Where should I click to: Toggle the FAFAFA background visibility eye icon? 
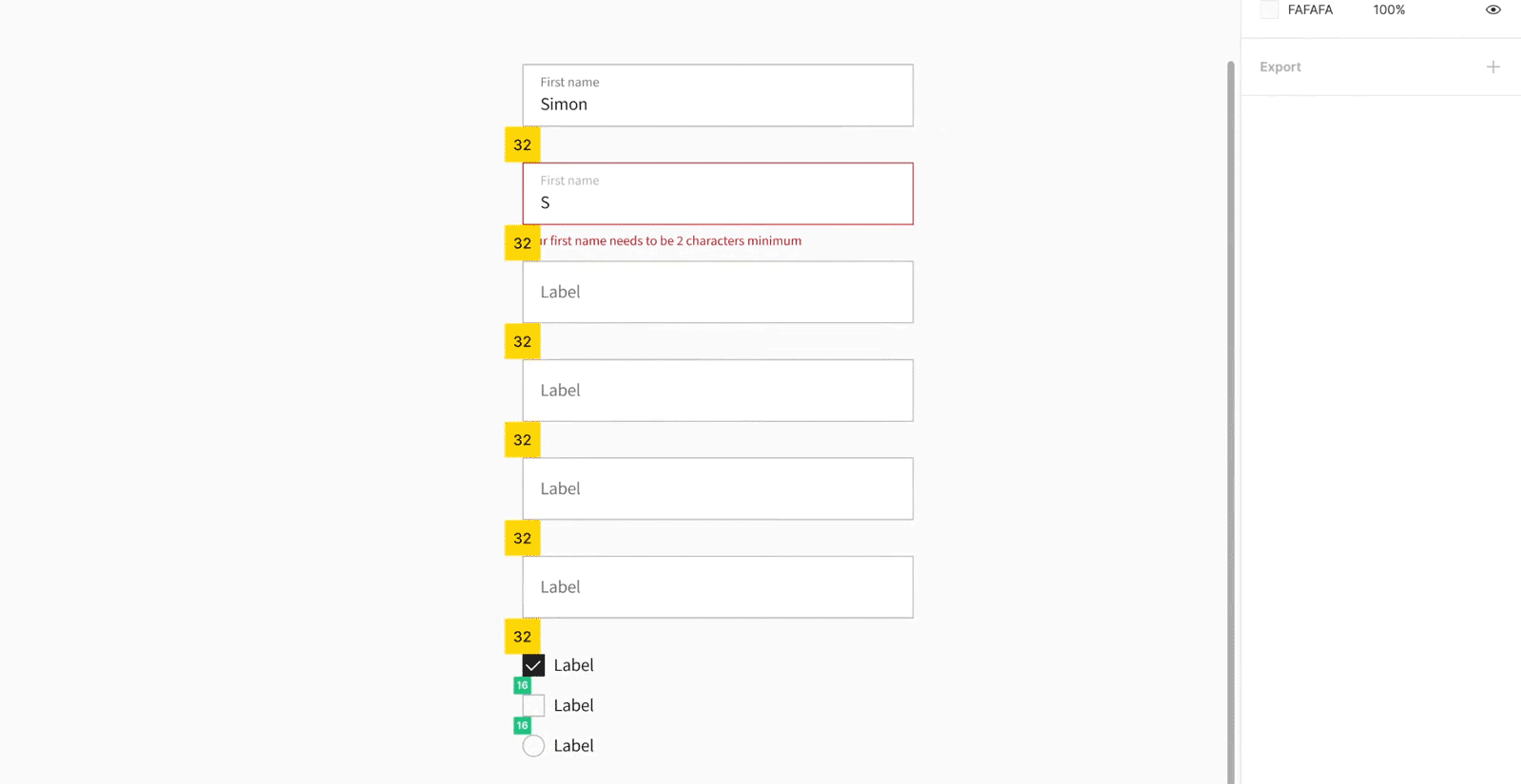coord(1492,10)
